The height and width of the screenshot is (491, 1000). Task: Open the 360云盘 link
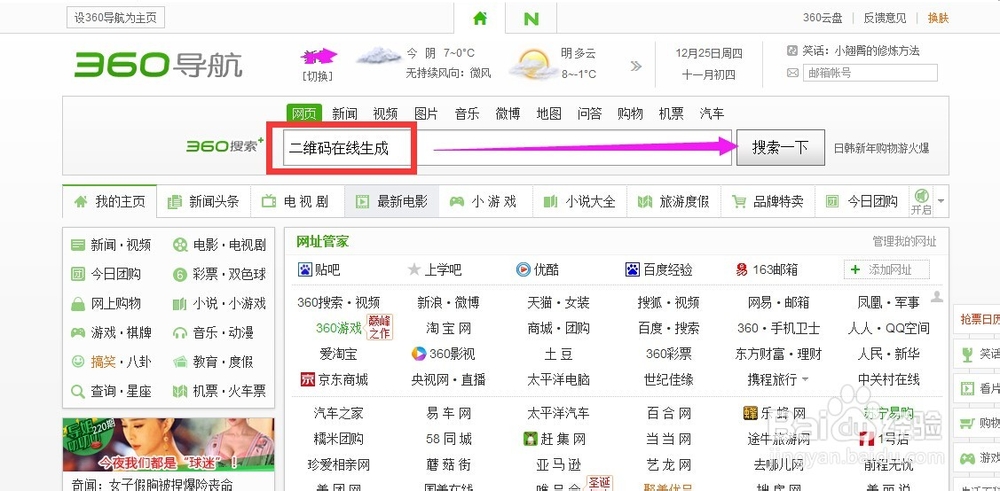[822, 18]
